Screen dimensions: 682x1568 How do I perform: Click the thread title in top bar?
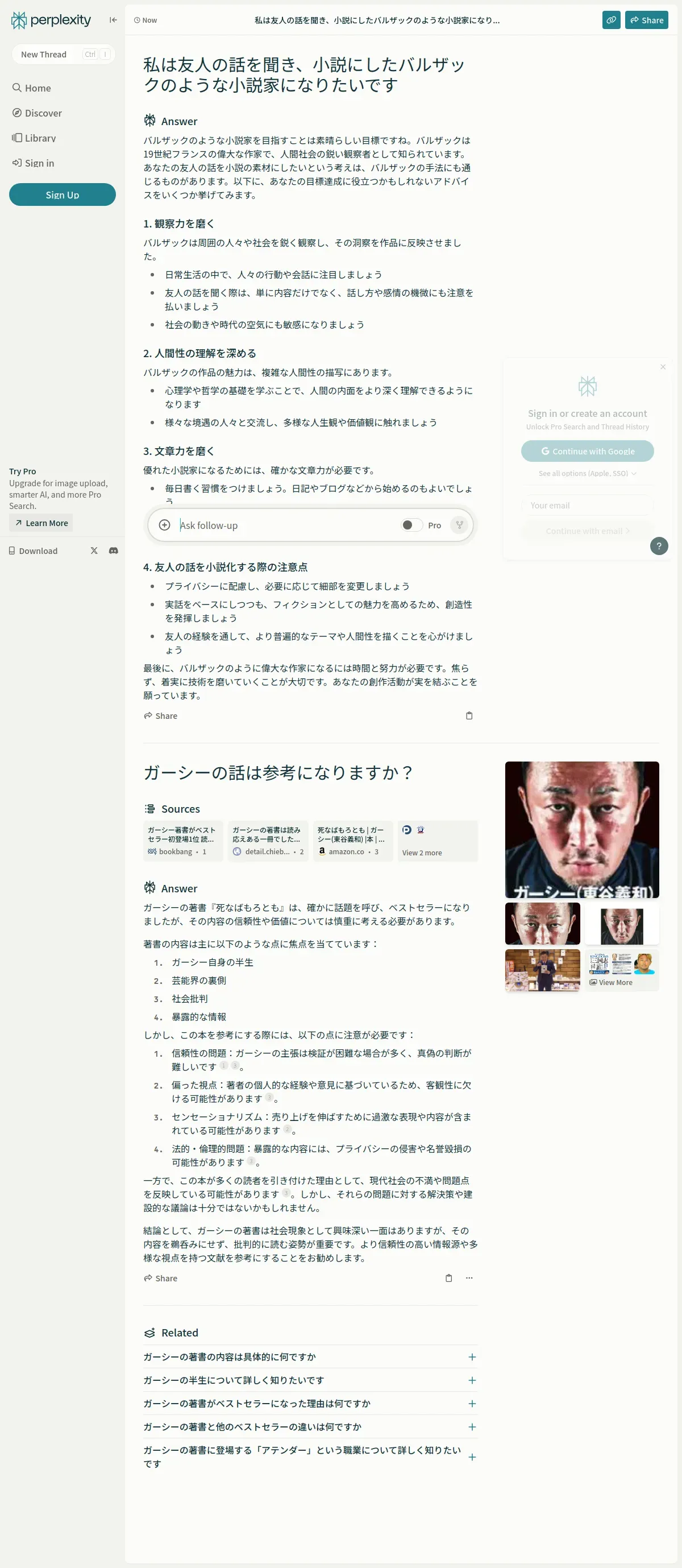(377, 20)
